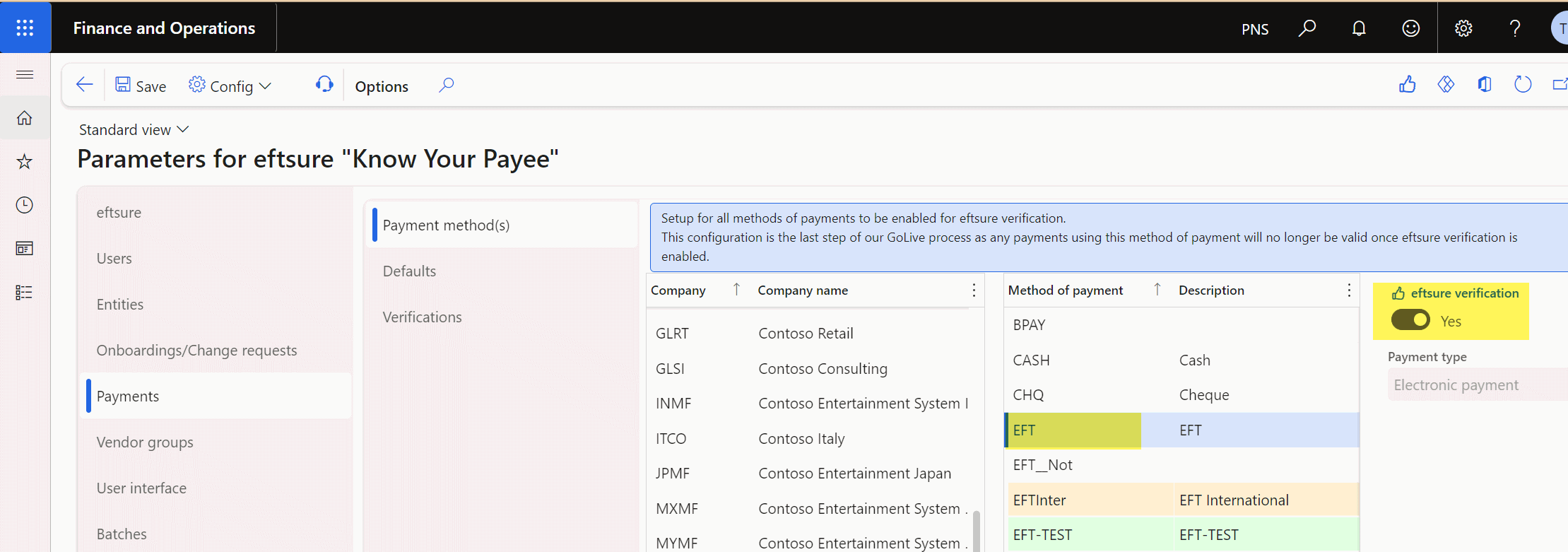Switch company via PNS
The image size is (1568, 552).
click(1255, 29)
